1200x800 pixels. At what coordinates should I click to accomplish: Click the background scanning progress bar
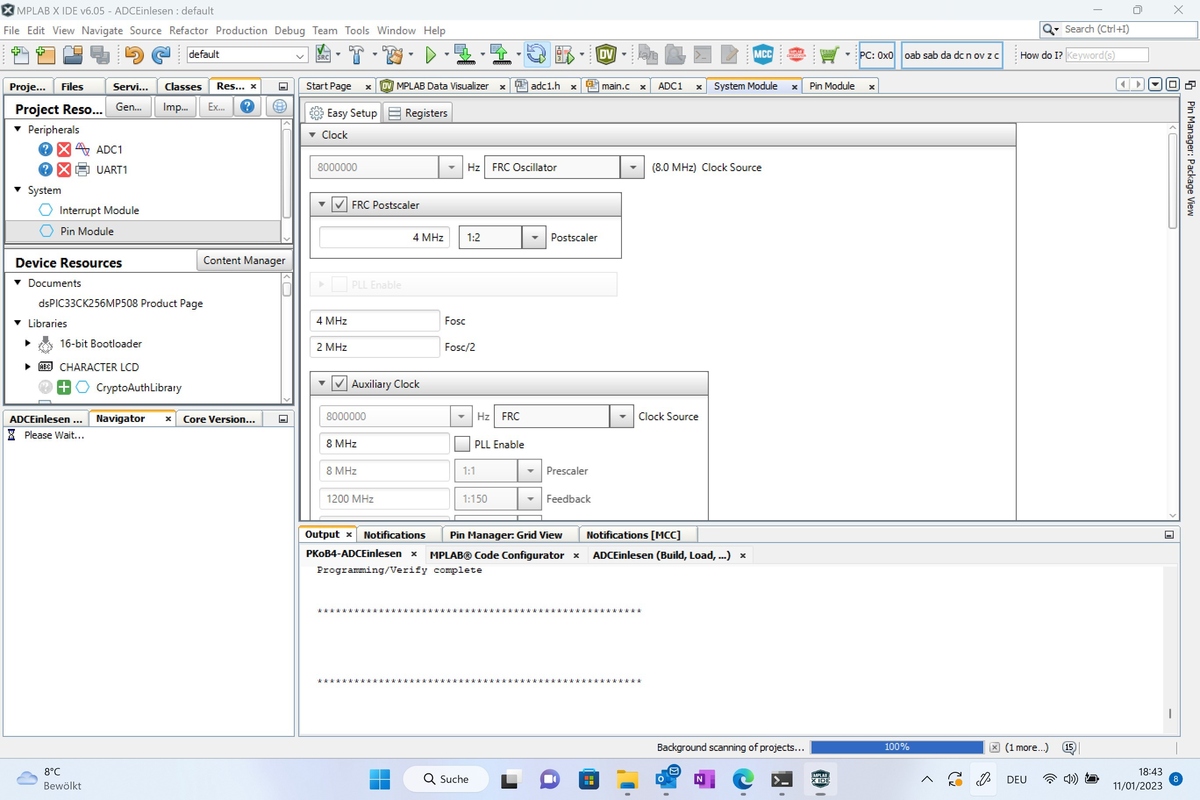click(897, 747)
